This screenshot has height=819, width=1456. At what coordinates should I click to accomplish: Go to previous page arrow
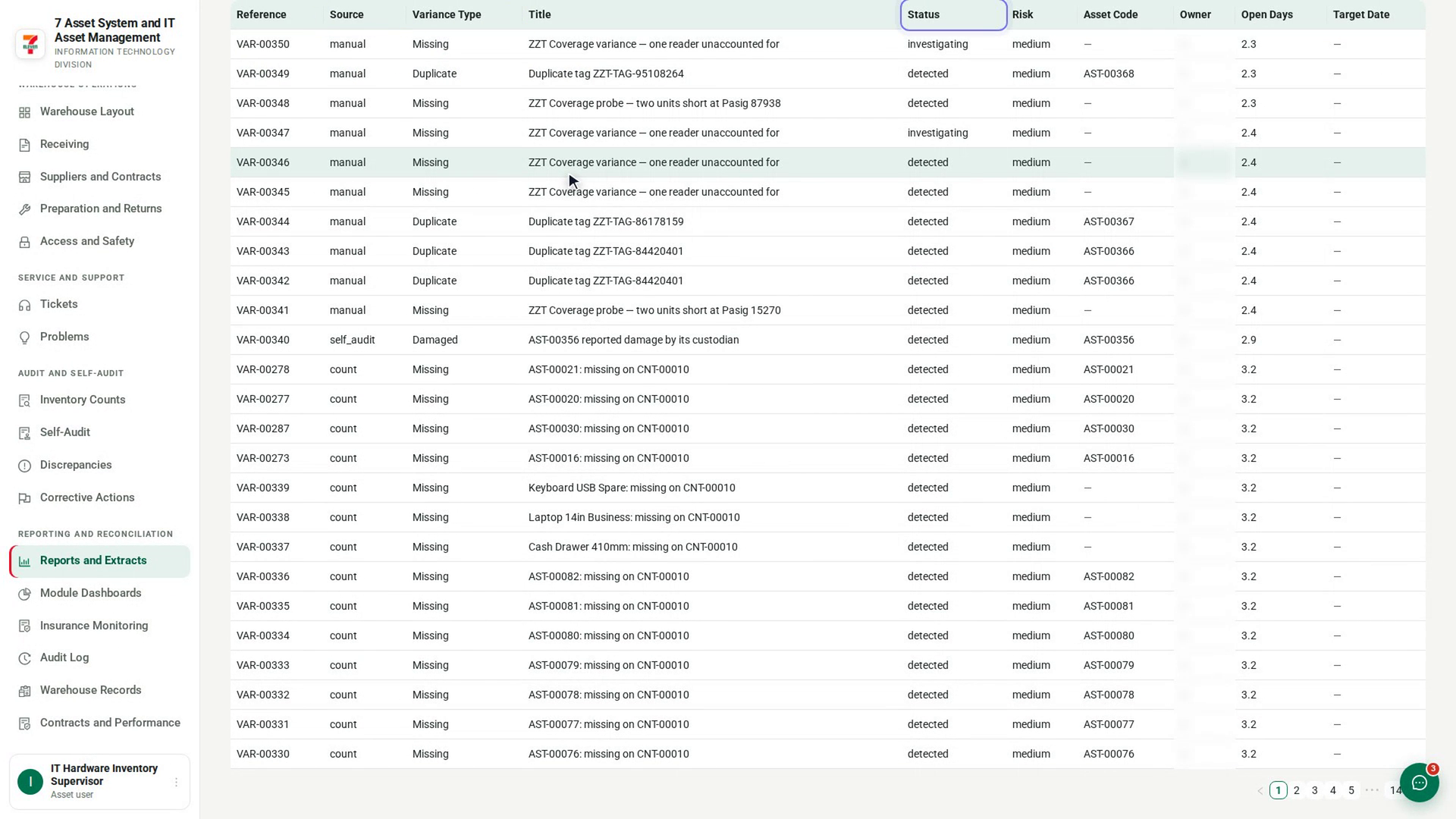(1260, 790)
